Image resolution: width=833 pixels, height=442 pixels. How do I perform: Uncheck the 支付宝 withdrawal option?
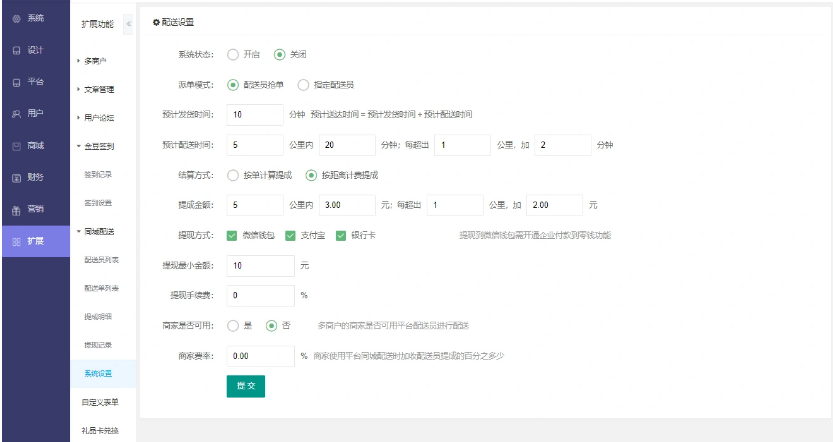291,236
